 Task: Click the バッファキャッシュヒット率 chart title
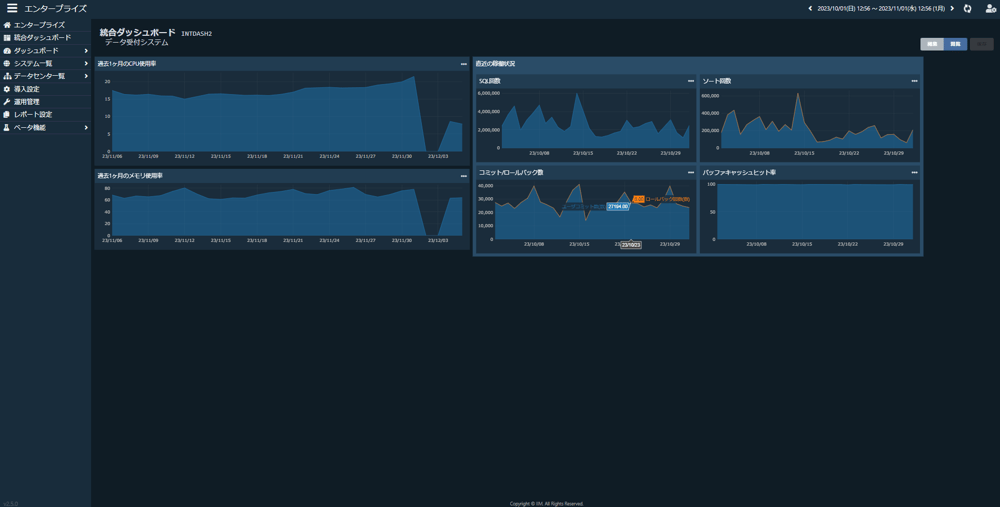click(739, 172)
